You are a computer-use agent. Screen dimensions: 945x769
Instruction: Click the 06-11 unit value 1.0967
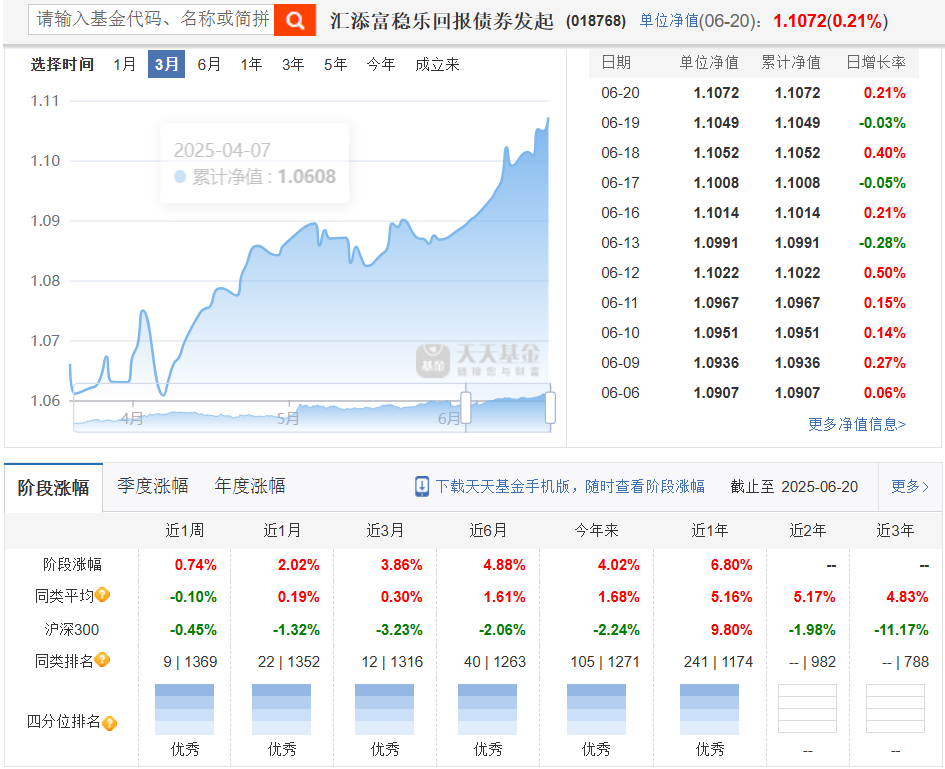[x=716, y=303]
